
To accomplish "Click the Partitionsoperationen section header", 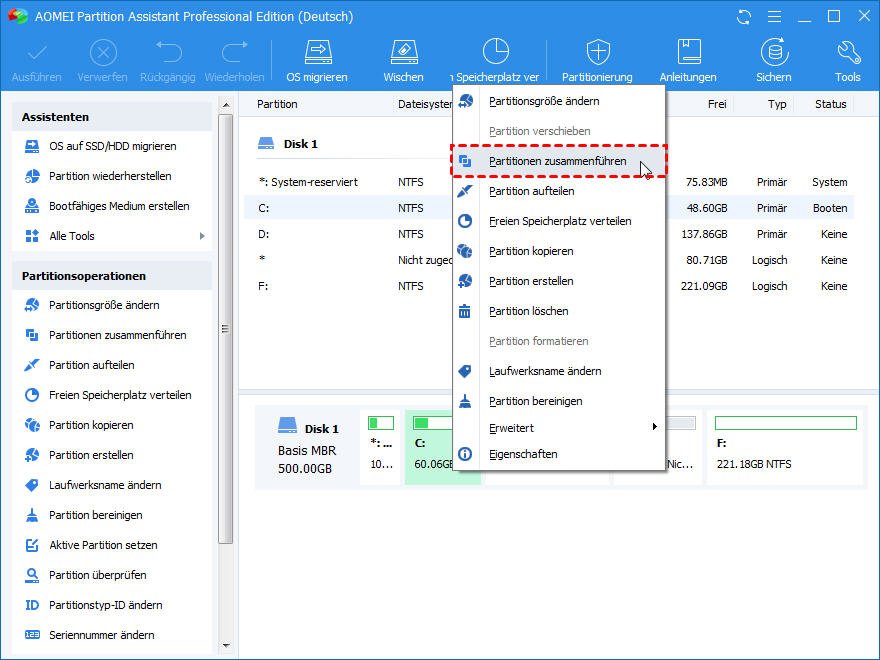I will point(112,276).
